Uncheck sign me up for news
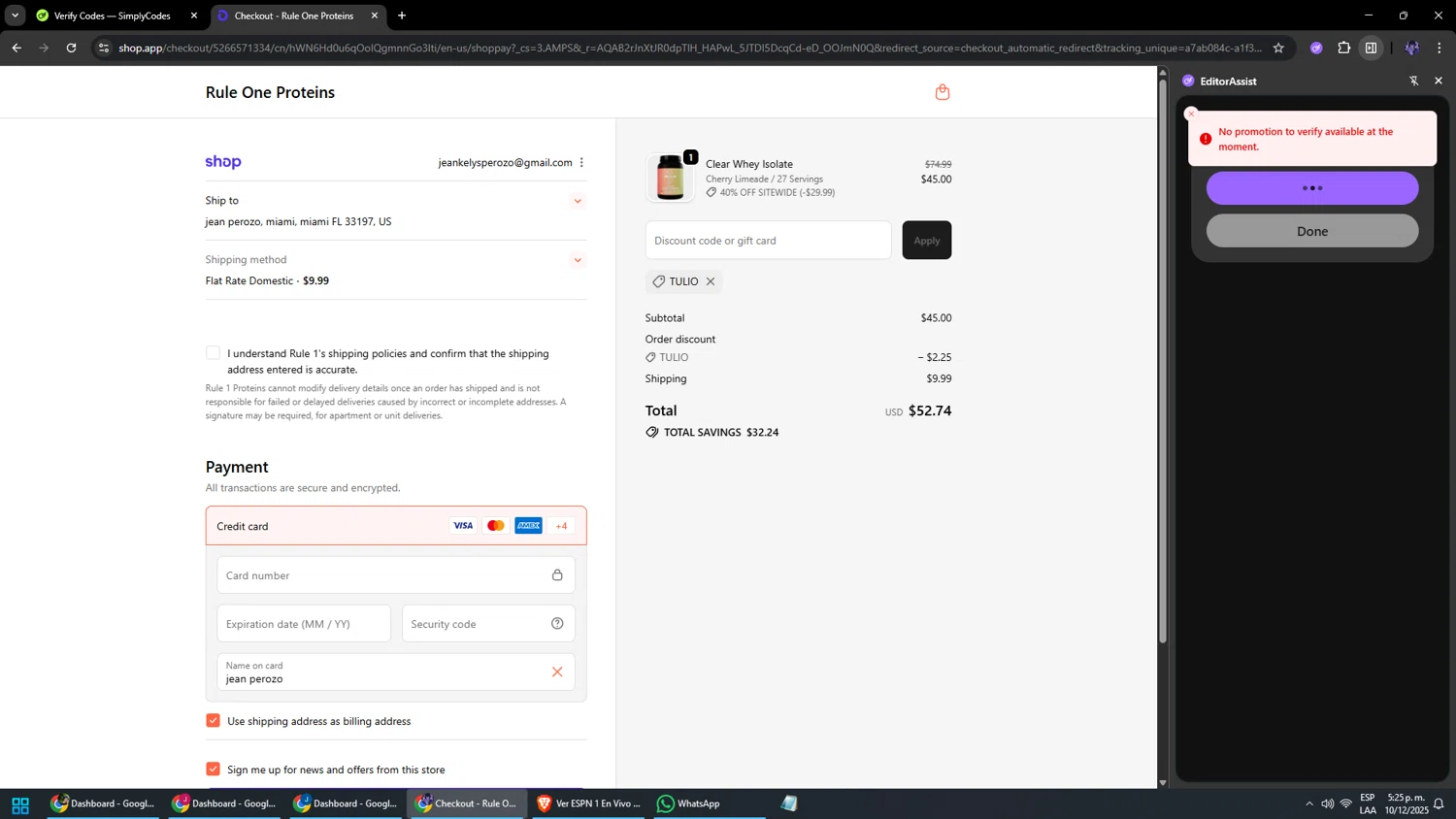 point(213,770)
